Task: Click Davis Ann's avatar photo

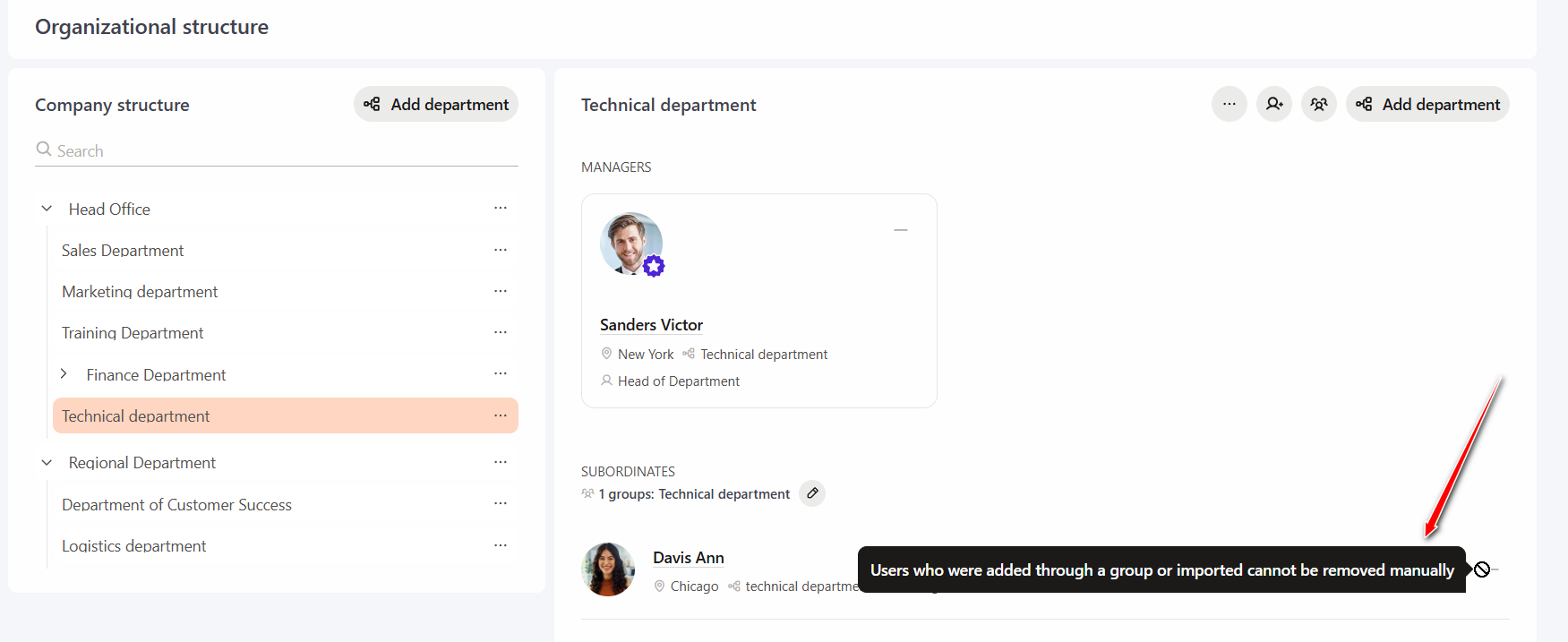Action: (x=608, y=569)
